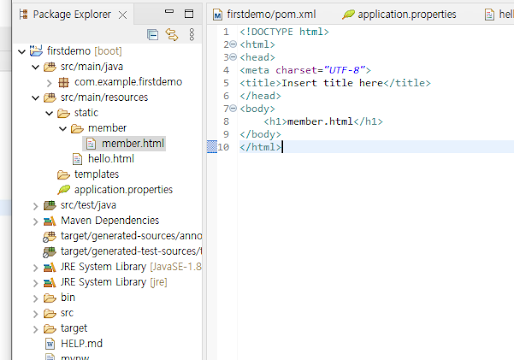Image resolution: width=514 pixels, height=360 pixels.
Task: Select the HELP.md file label
Action: coord(82,344)
